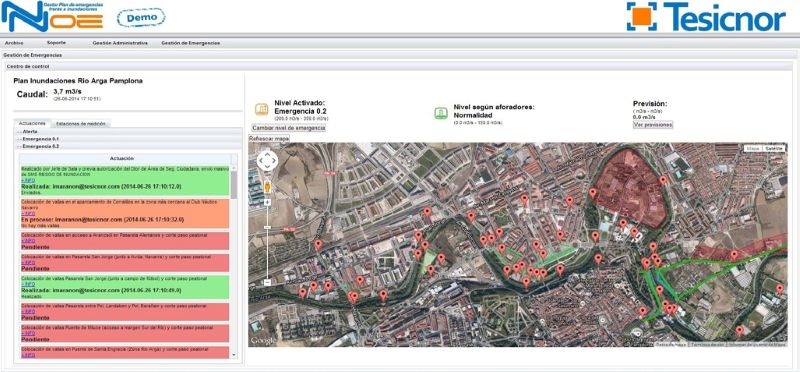Click the Normalidad level text
The height and width of the screenshot is (372, 800).
point(474,115)
